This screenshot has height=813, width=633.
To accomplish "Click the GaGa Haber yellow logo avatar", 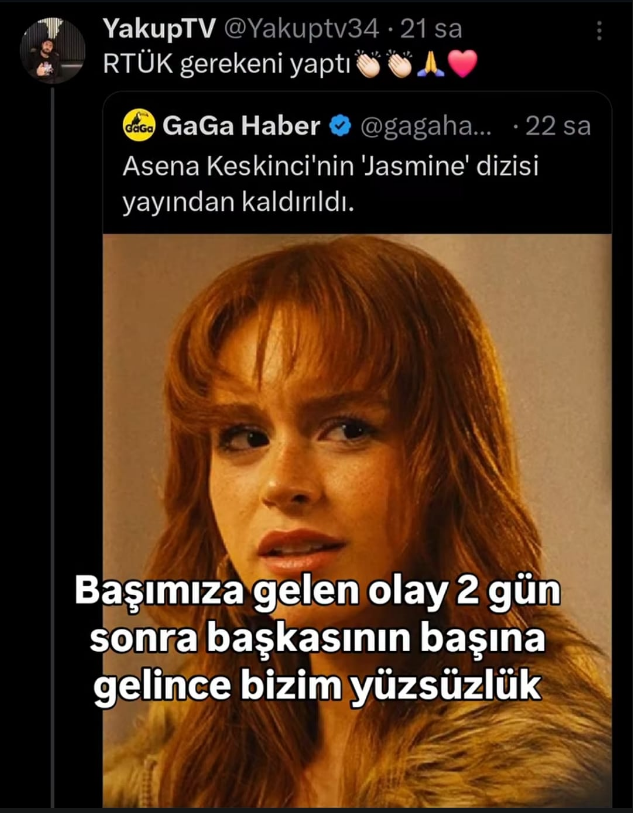I will click(x=139, y=125).
